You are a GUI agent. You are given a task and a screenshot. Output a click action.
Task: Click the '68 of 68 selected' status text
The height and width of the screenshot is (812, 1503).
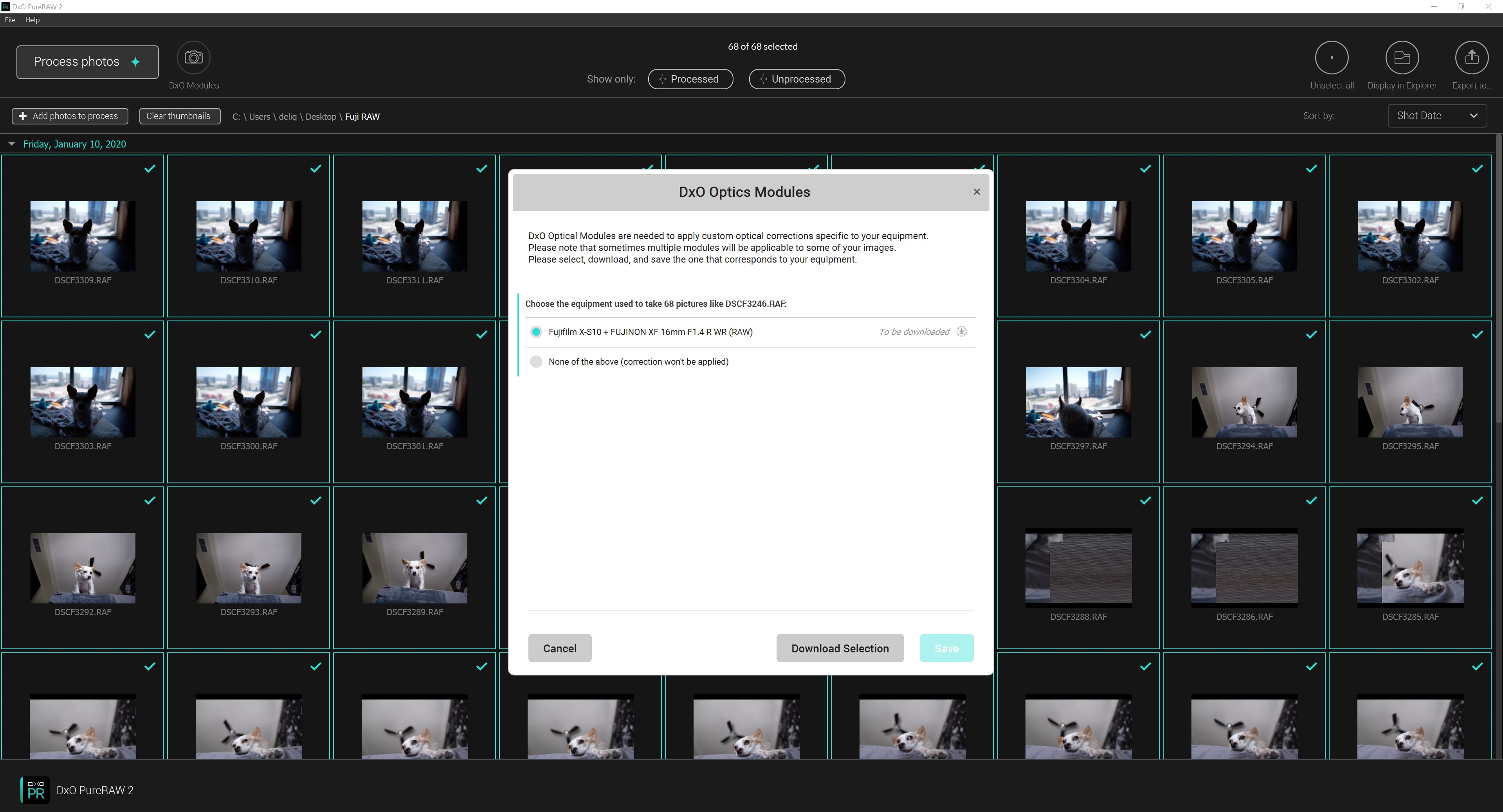pos(762,47)
